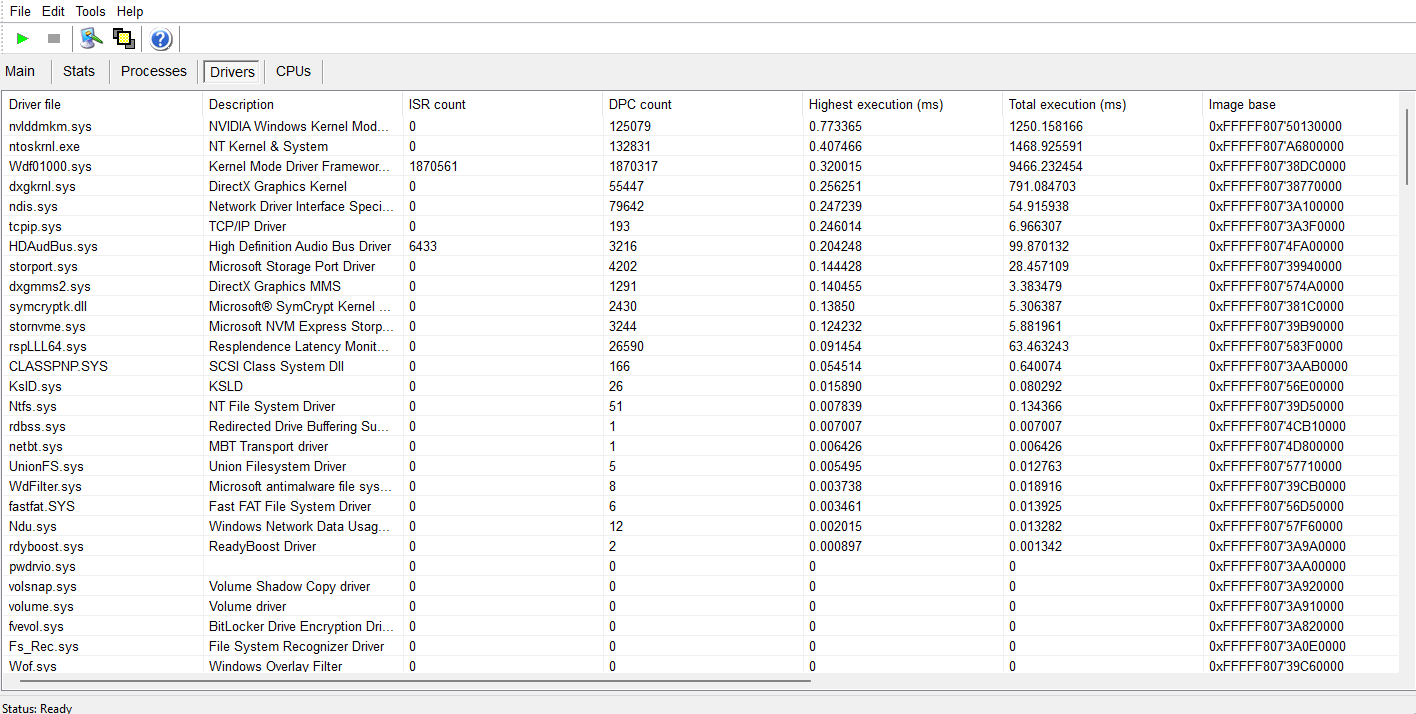Viewport: 1416px width, 714px height.
Task: Open the options icon with computer and pen
Action: (x=92, y=39)
